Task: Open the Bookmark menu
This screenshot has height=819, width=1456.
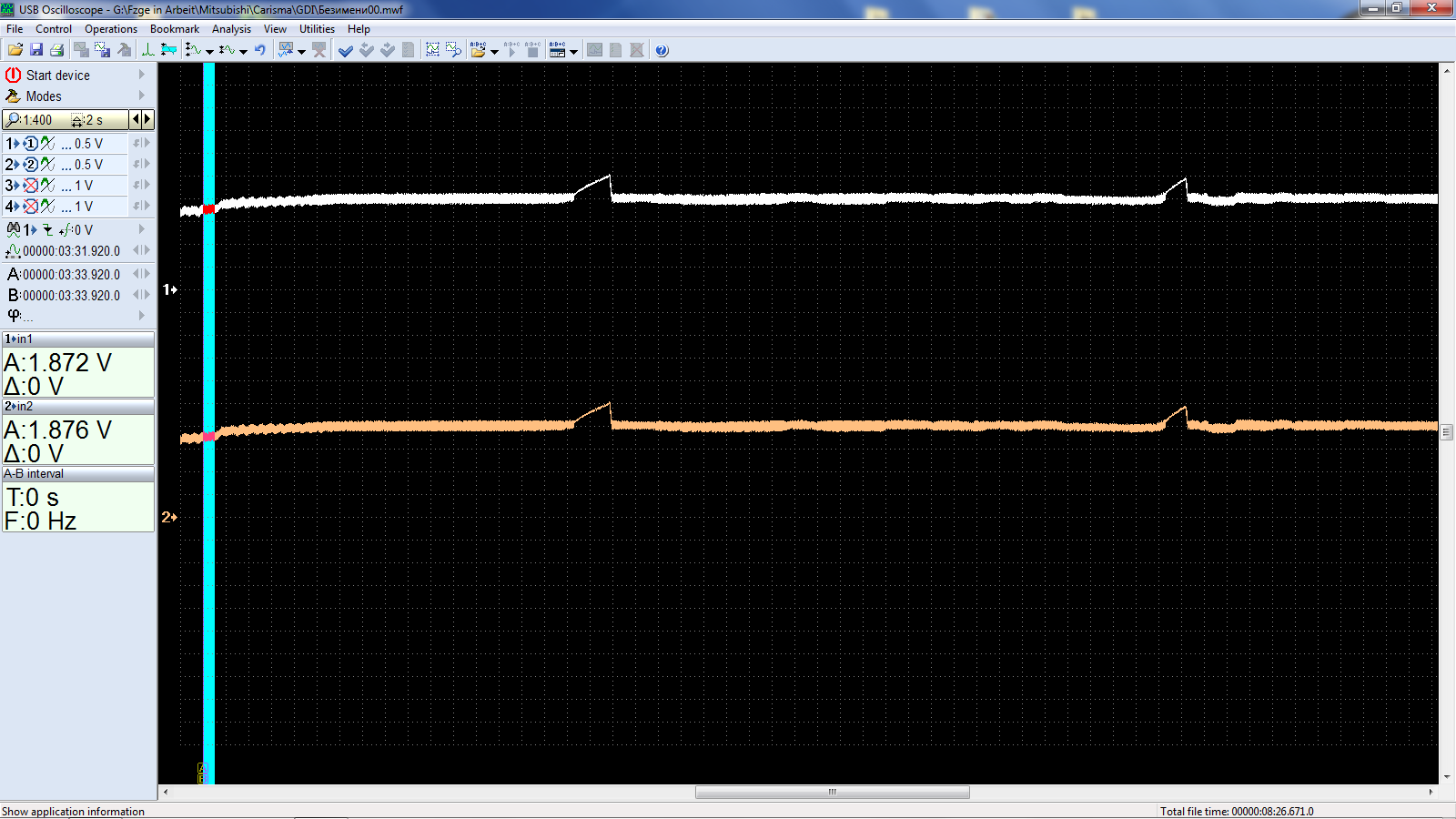Action: coord(174,29)
